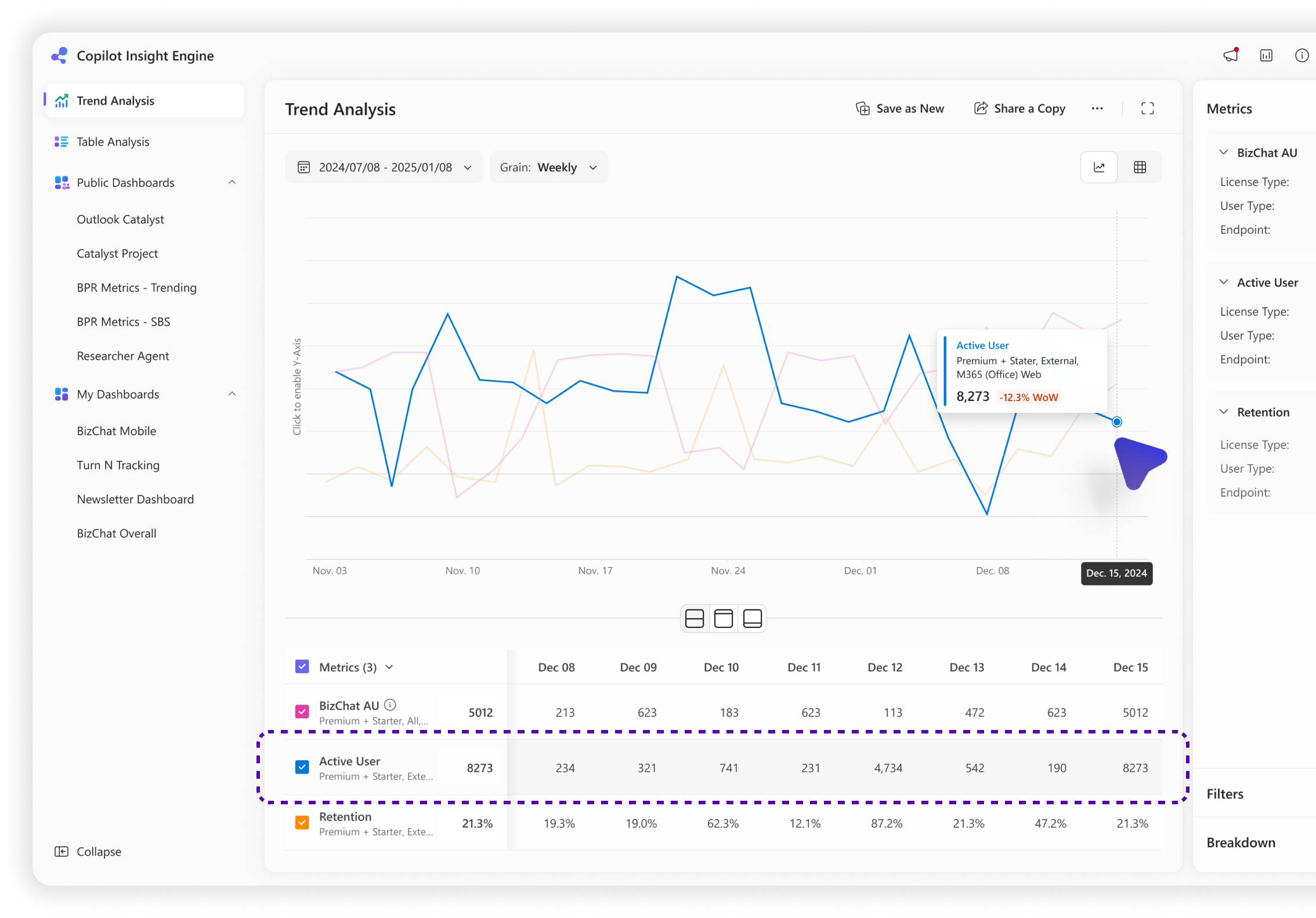Open the three-dots more options menu
Image resolution: width=1316 pixels, height=918 pixels.
(1097, 109)
